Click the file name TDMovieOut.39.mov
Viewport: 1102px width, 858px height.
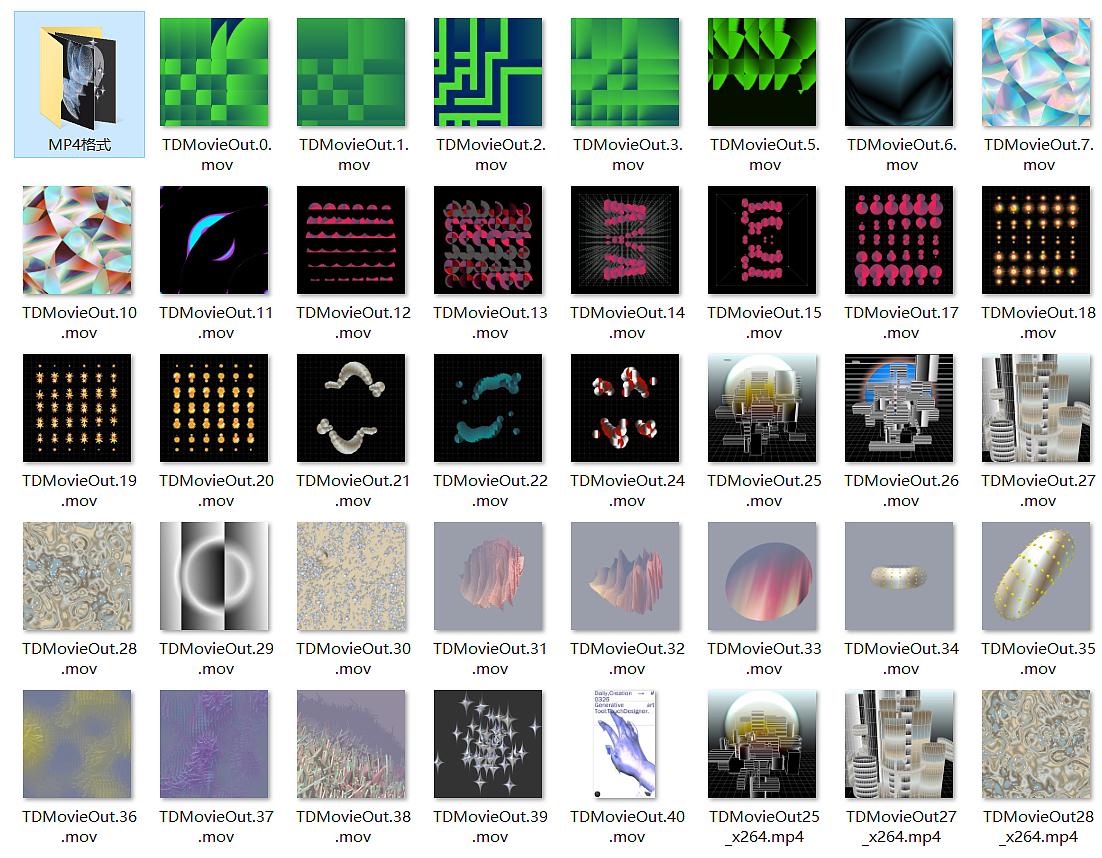(x=491, y=826)
